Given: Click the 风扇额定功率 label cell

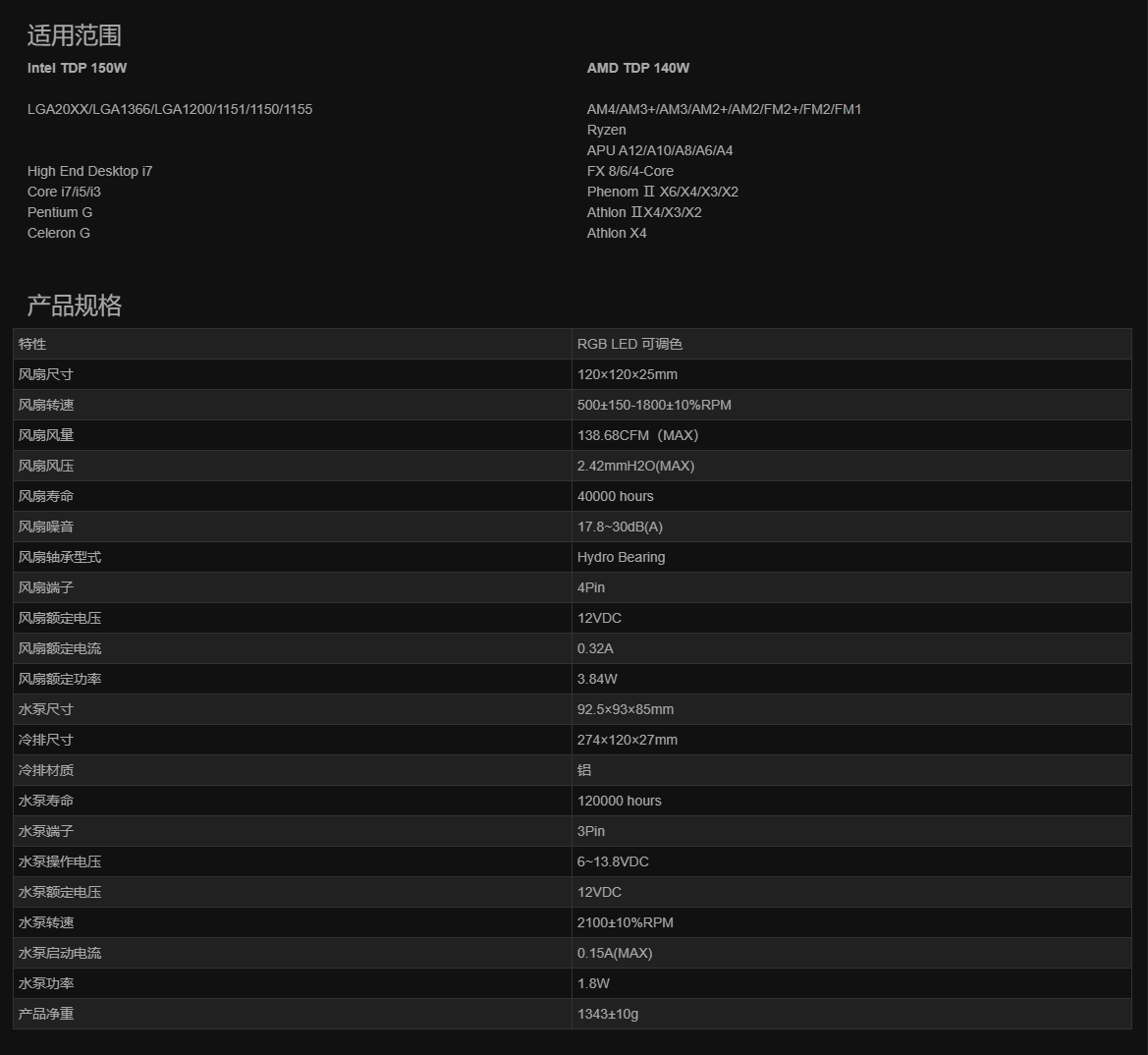Looking at the screenshot, I should pos(292,679).
